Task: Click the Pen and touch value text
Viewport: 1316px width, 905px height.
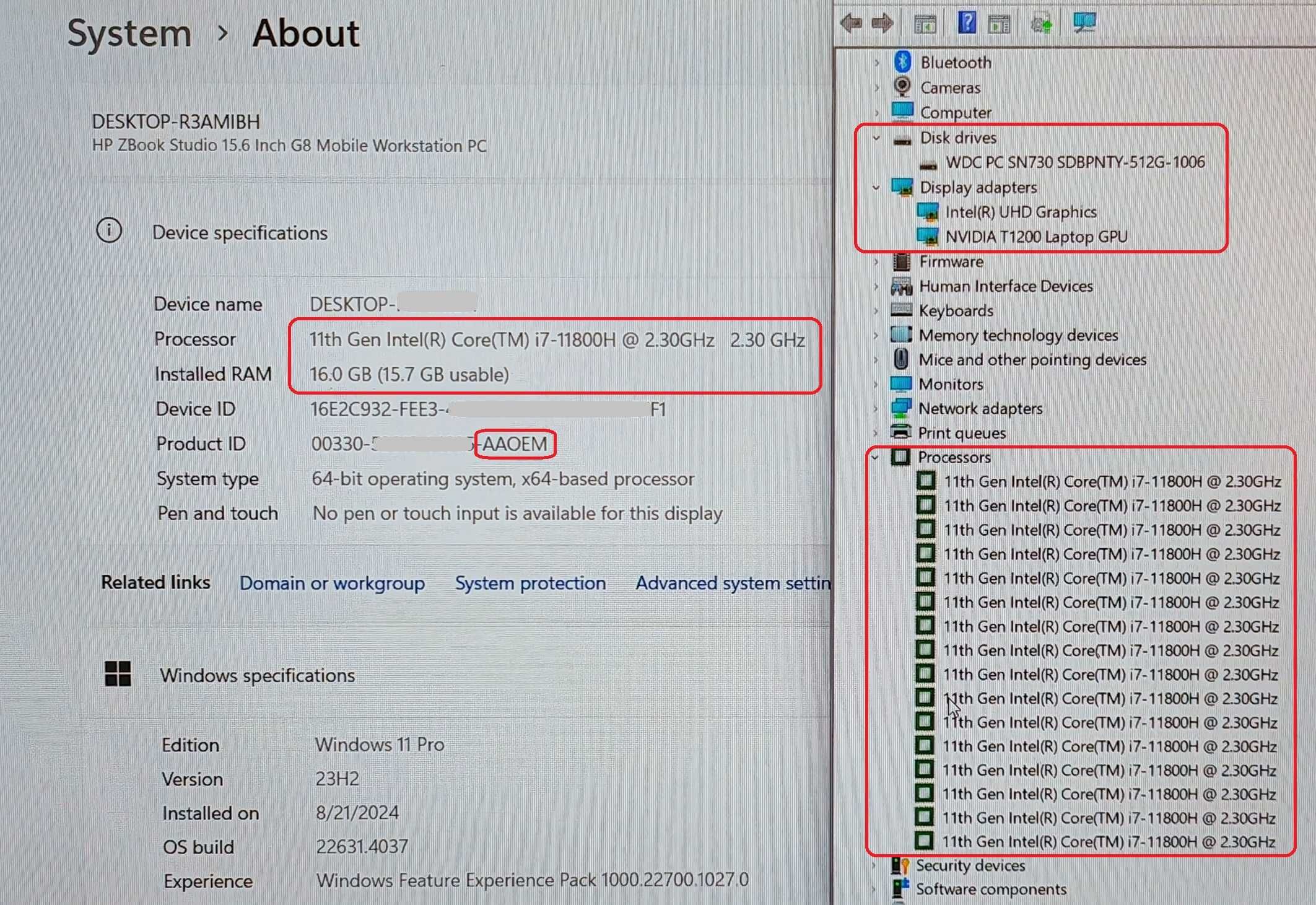Action: pyautogui.click(x=517, y=514)
